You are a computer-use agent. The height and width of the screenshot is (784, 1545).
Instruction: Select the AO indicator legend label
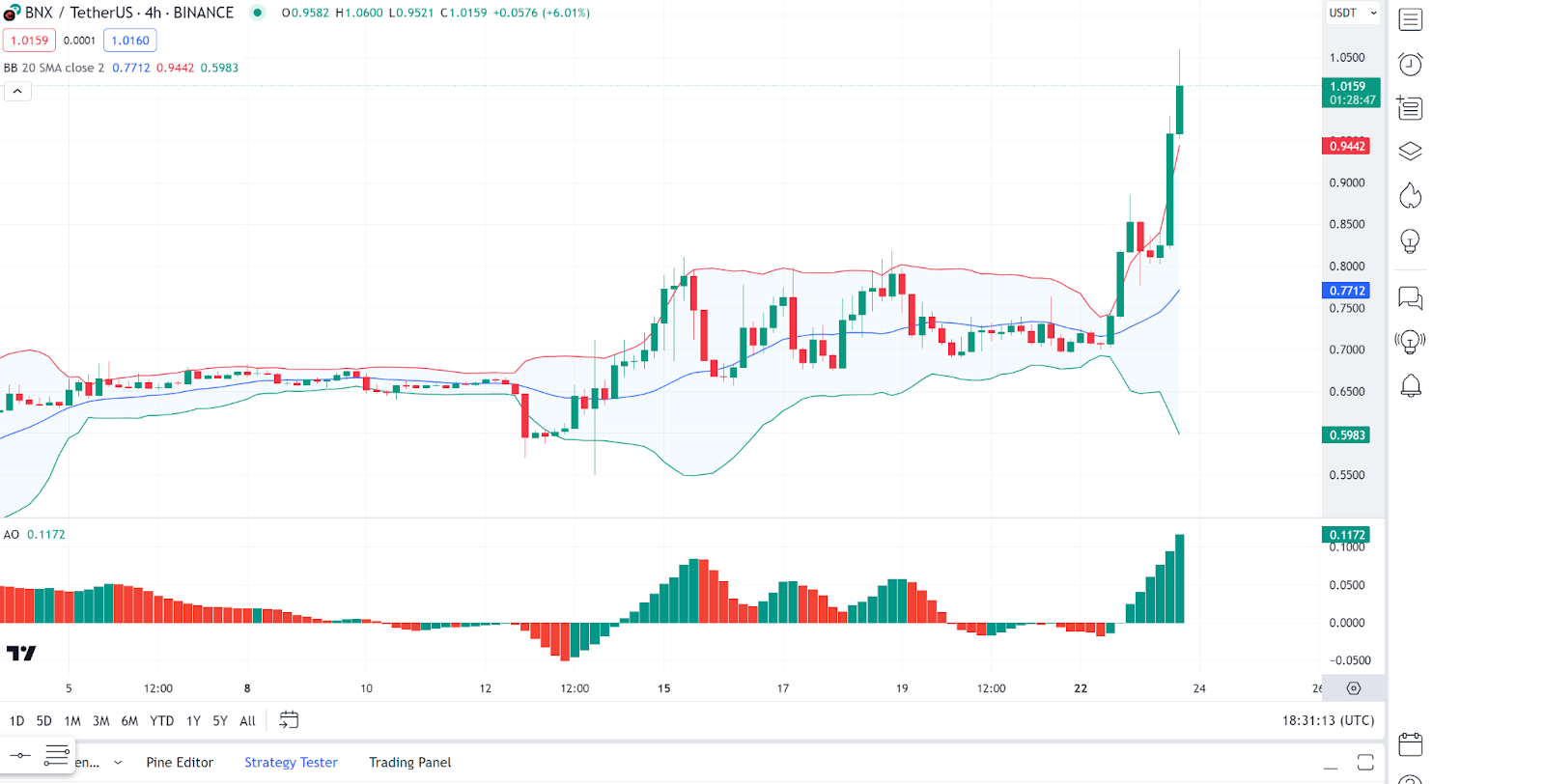[x=12, y=534]
